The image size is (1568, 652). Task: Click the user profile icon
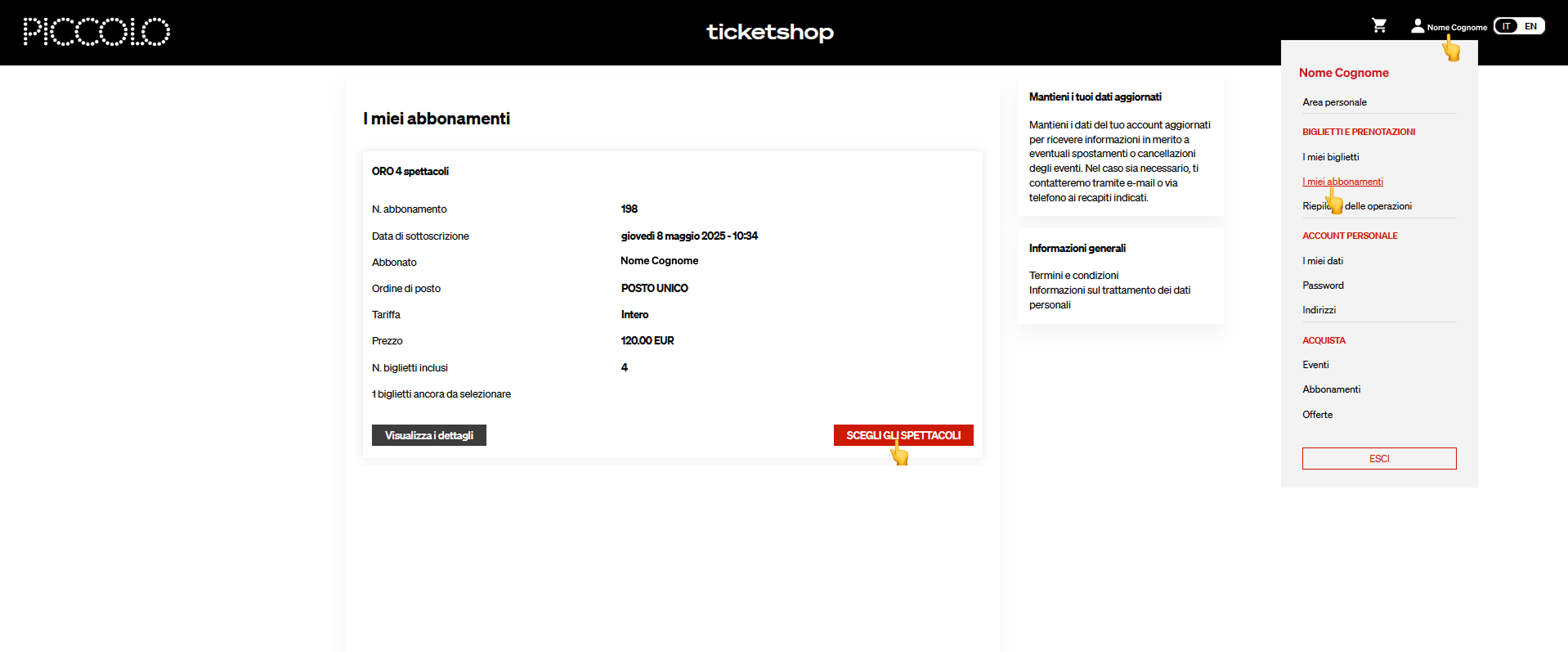coord(1418,26)
